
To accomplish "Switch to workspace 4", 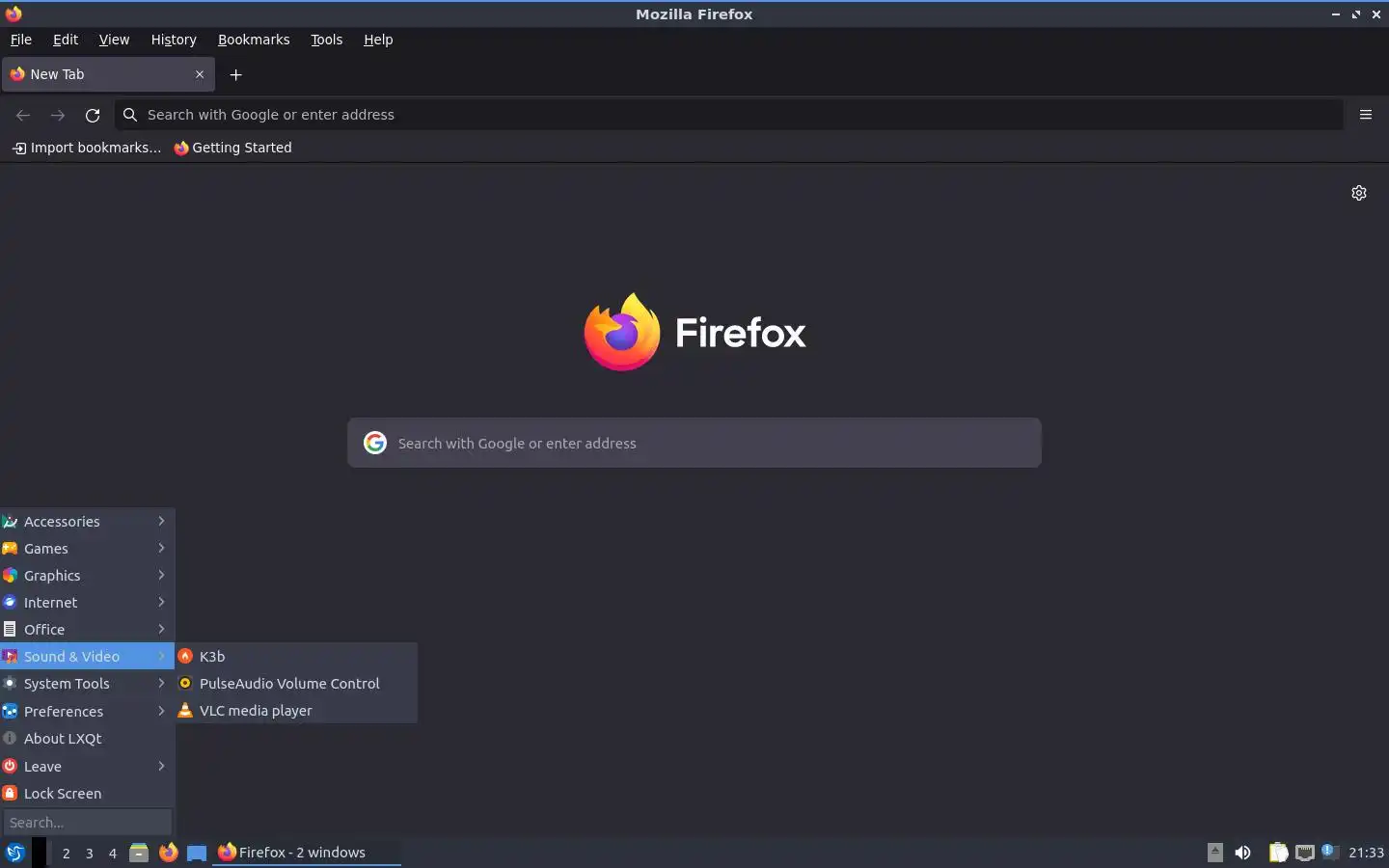I will (x=112, y=853).
